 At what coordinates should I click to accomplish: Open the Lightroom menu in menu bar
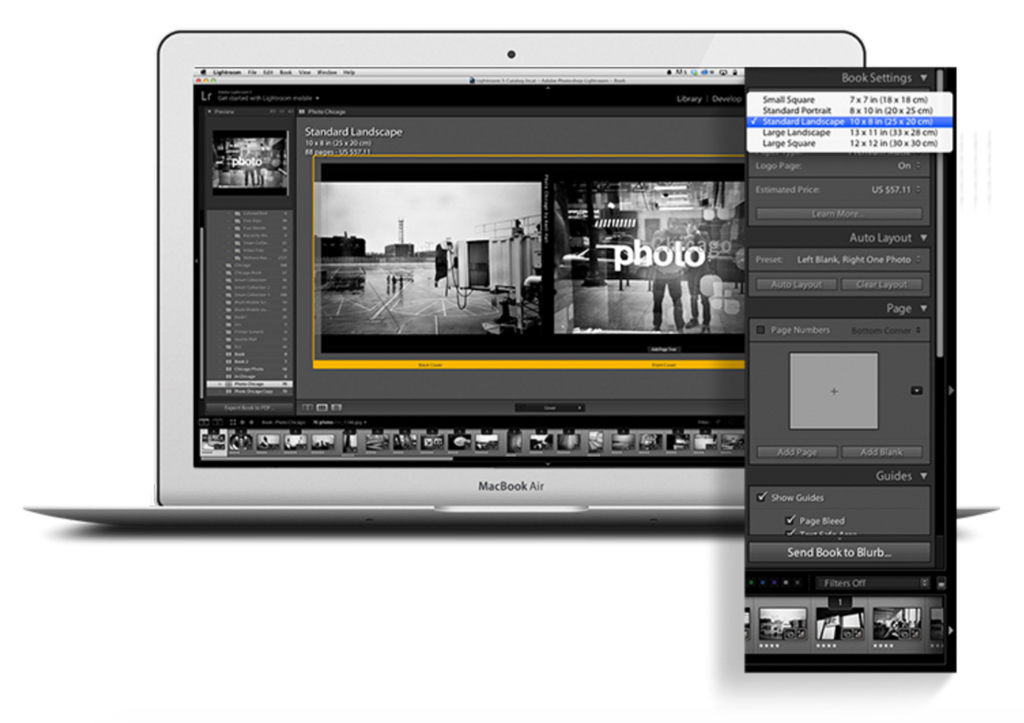[227, 72]
